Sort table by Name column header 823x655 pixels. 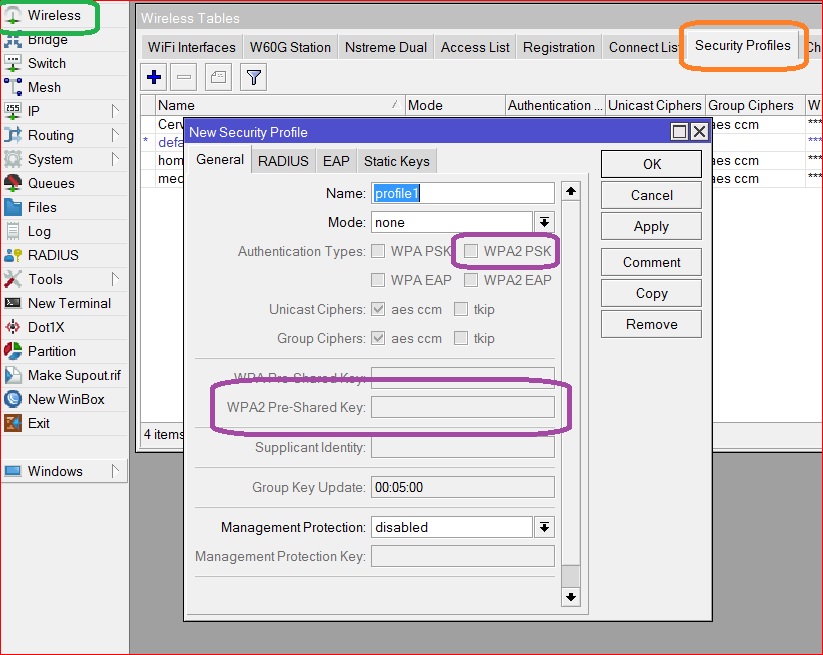click(280, 105)
